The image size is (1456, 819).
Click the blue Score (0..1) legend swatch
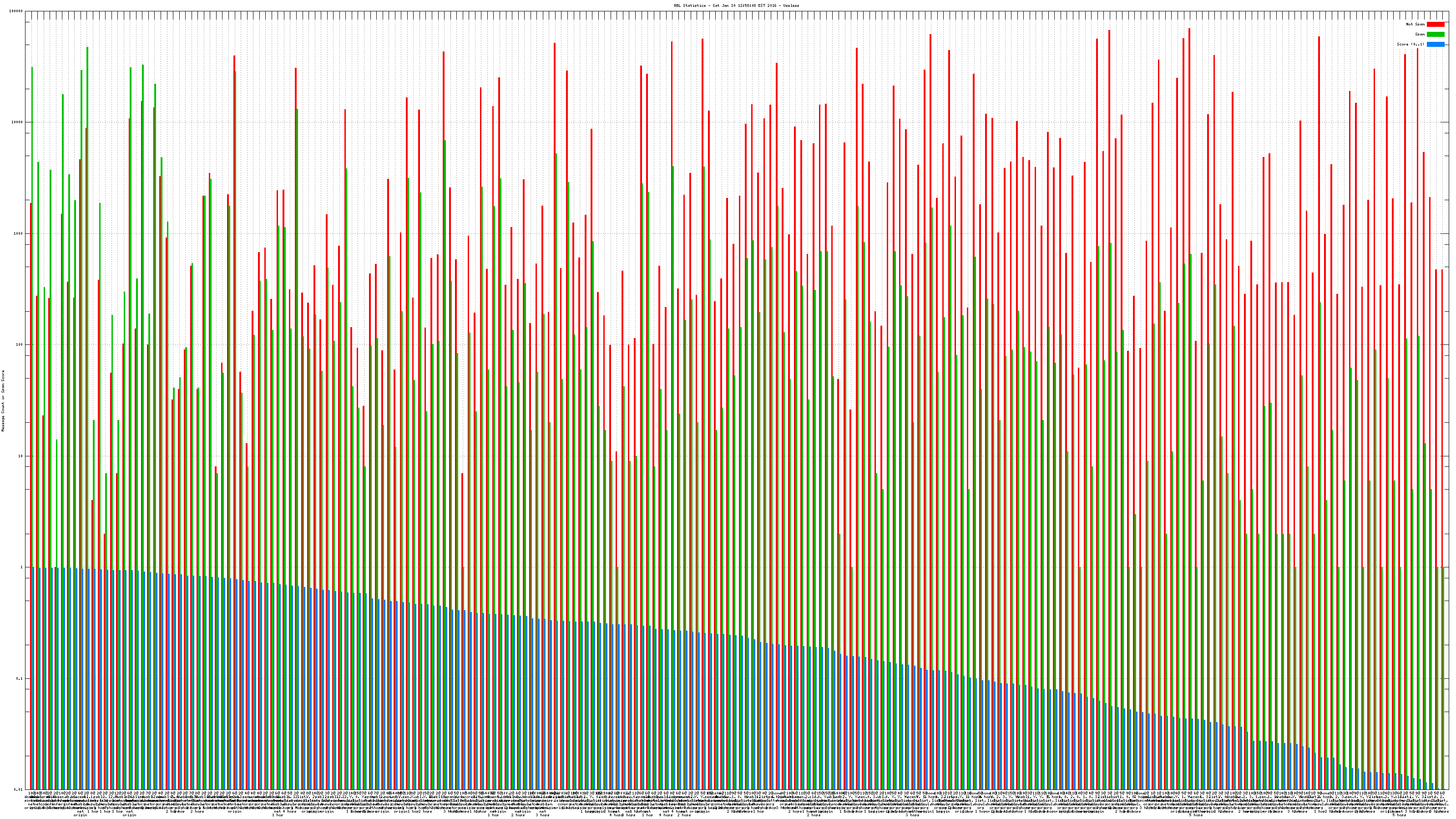[1435, 44]
